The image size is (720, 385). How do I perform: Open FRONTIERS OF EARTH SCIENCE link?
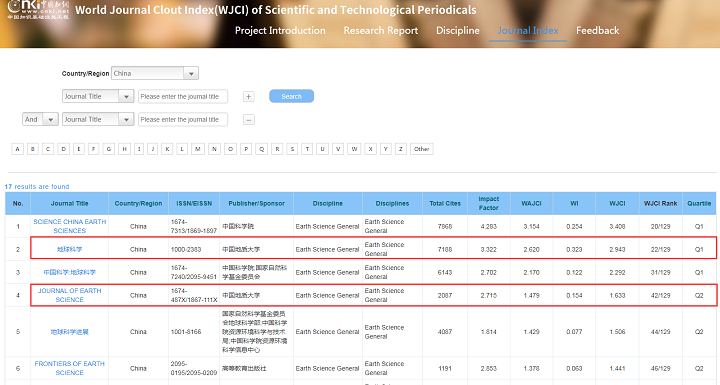coord(70,368)
